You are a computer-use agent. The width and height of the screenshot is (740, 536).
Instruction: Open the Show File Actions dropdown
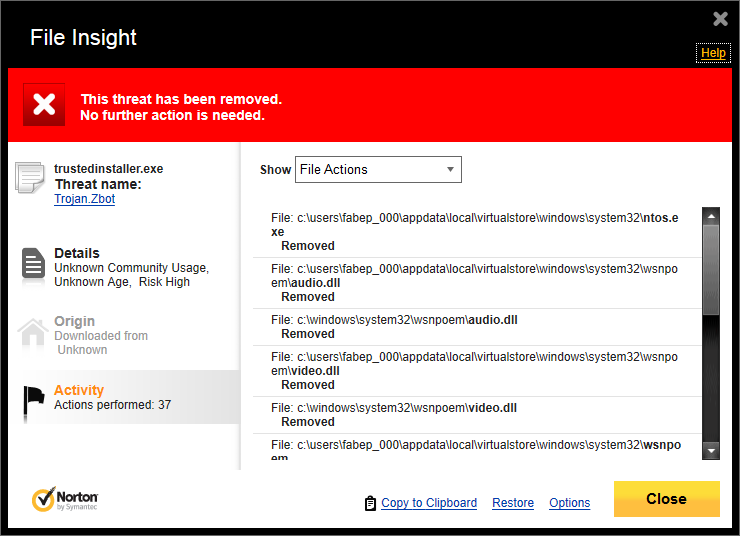click(378, 170)
